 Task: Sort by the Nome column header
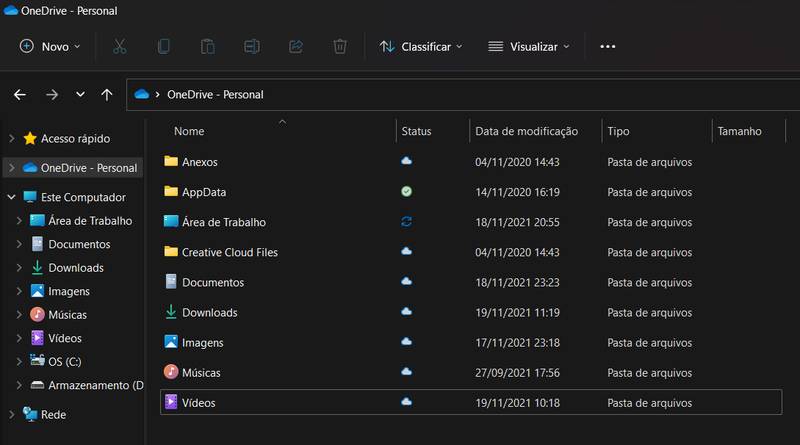189,131
